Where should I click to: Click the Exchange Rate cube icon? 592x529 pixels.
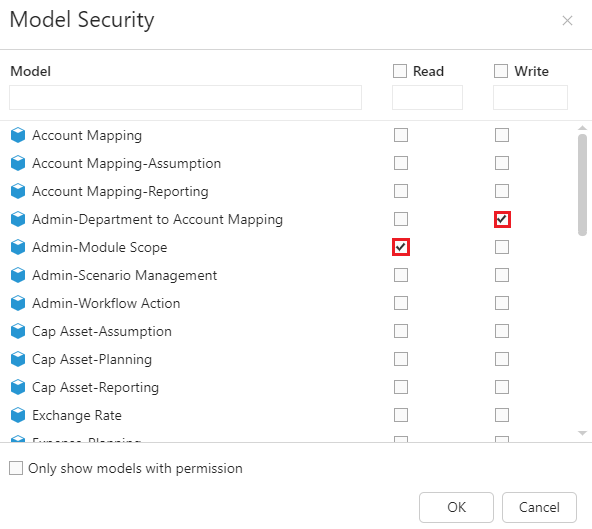coord(18,415)
